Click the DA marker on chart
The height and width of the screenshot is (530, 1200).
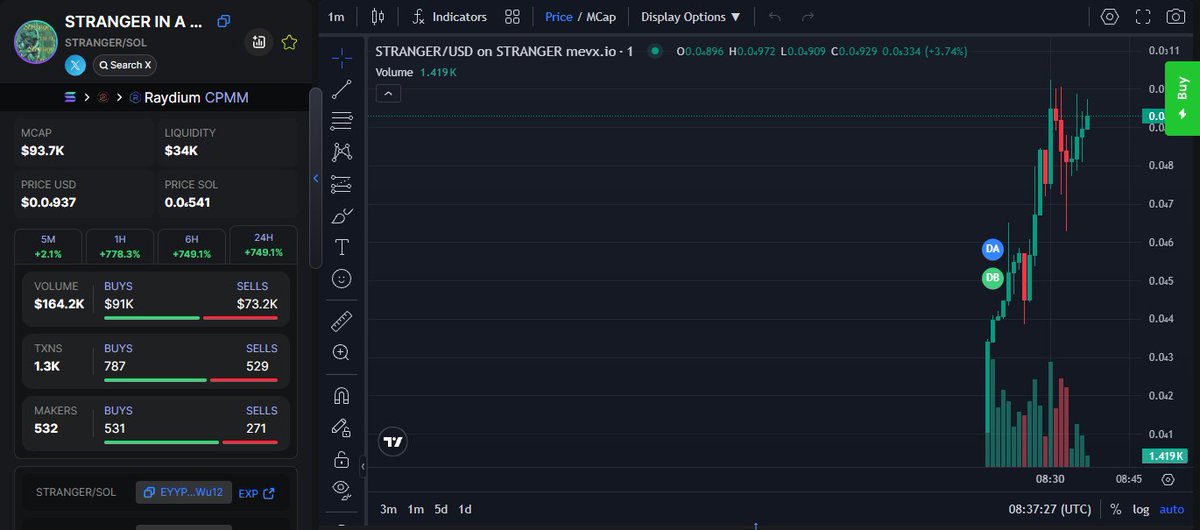point(992,248)
